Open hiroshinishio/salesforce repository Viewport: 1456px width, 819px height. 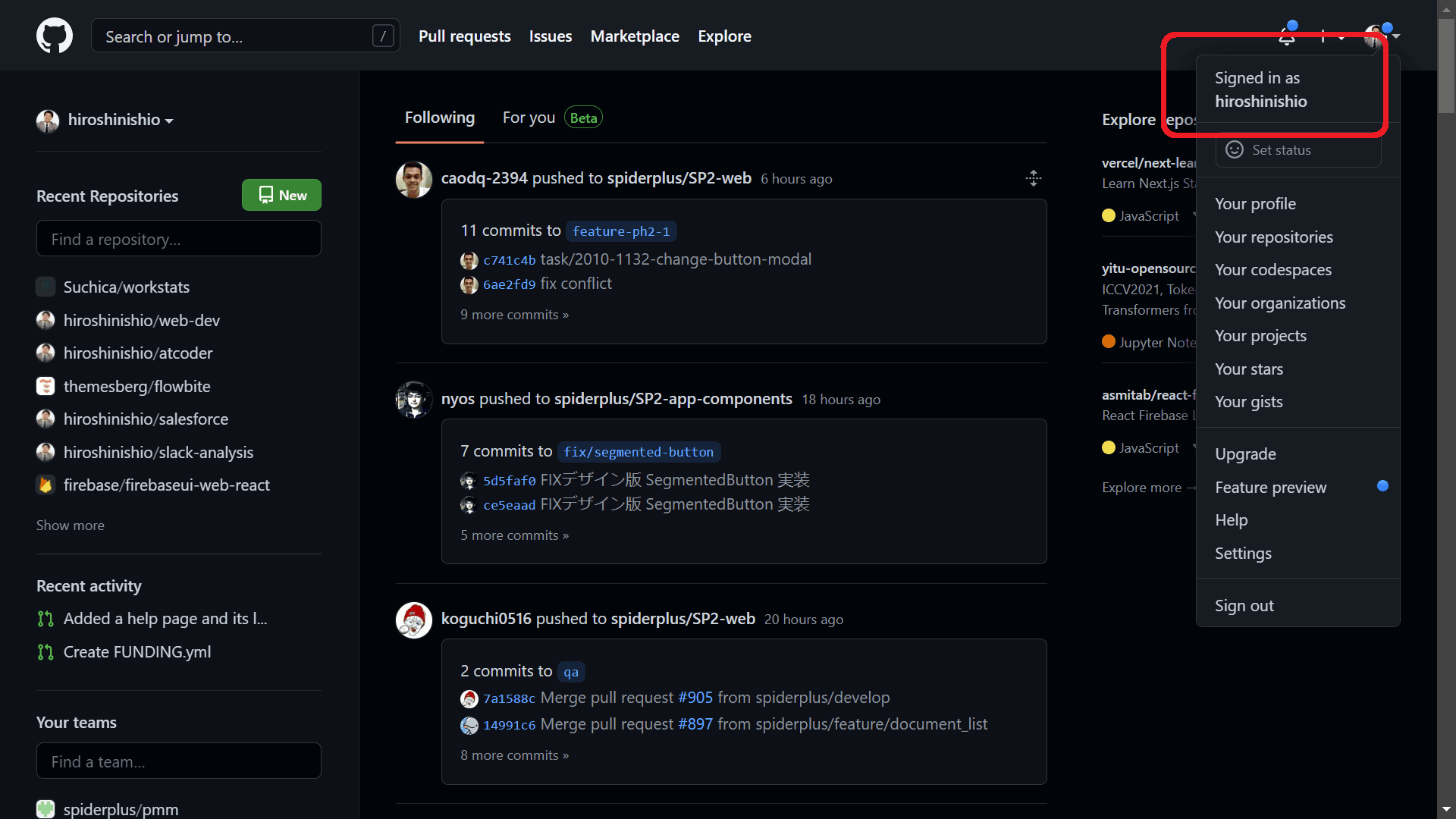[146, 419]
